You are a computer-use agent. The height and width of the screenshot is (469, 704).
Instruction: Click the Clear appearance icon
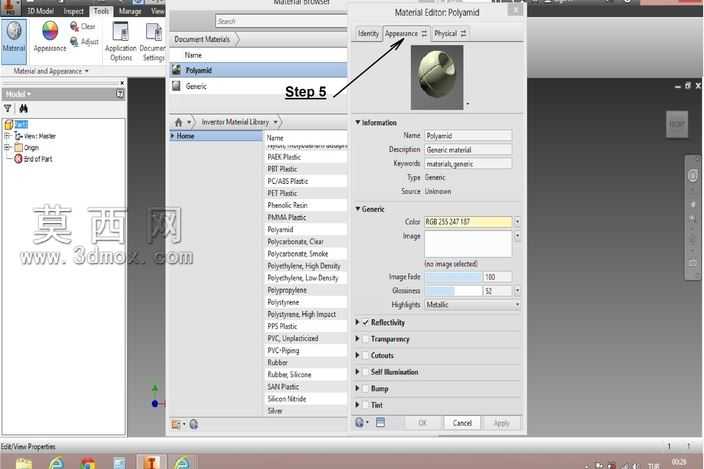click(x=75, y=26)
